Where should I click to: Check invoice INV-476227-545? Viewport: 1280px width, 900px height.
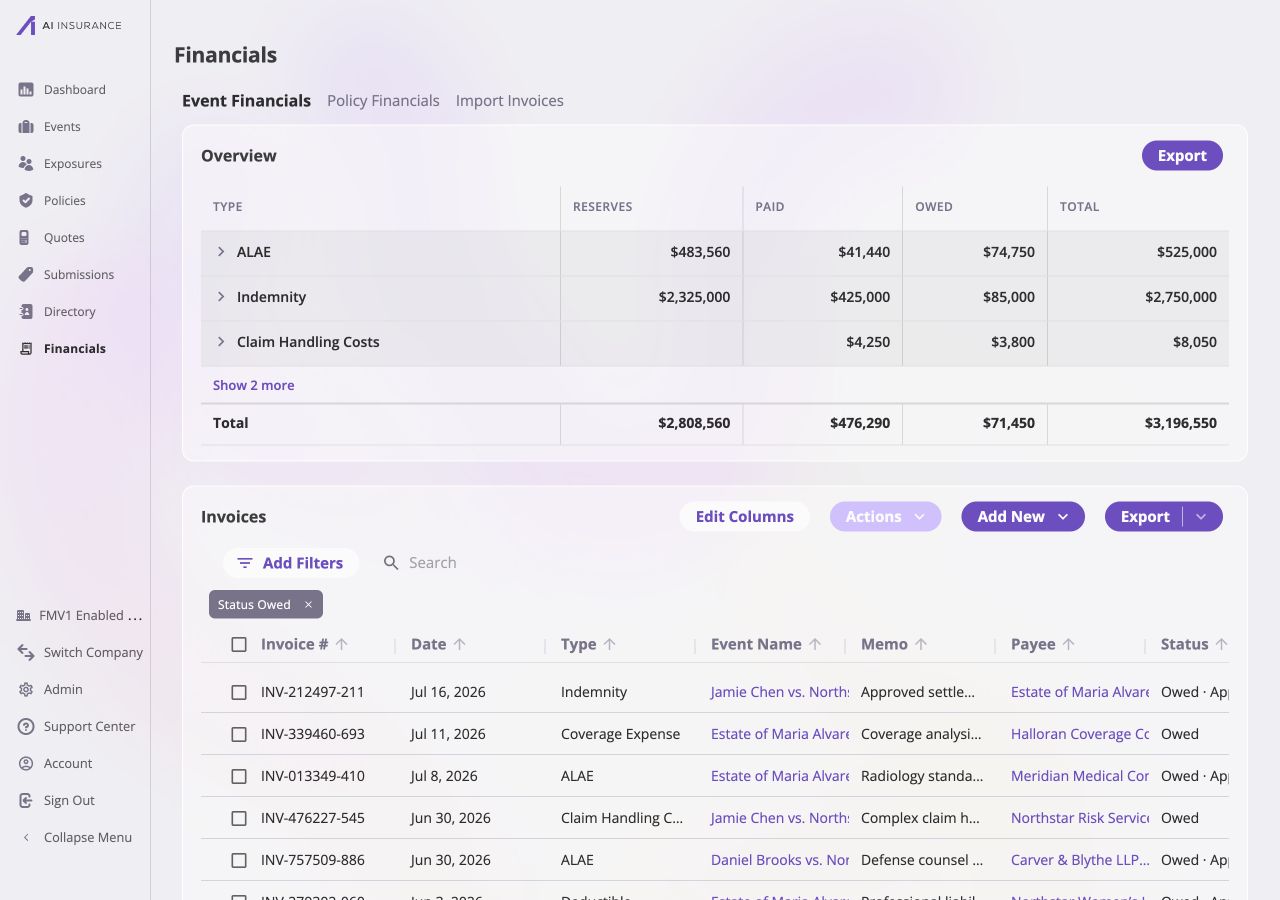[x=239, y=818]
